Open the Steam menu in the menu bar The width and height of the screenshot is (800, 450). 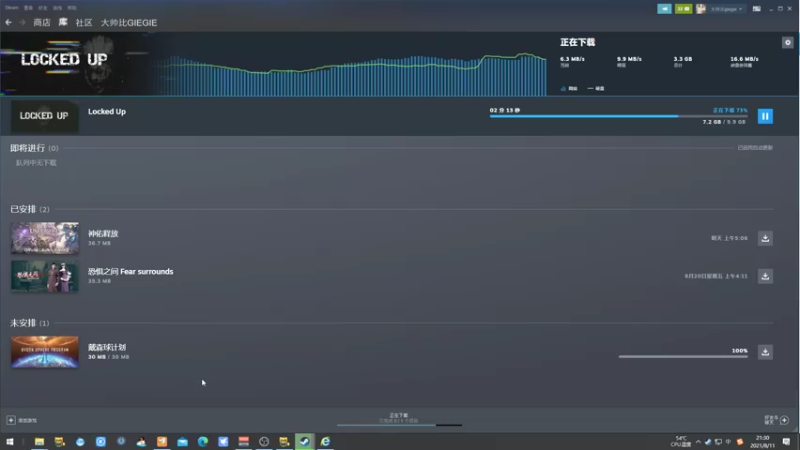(x=11, y=8)
